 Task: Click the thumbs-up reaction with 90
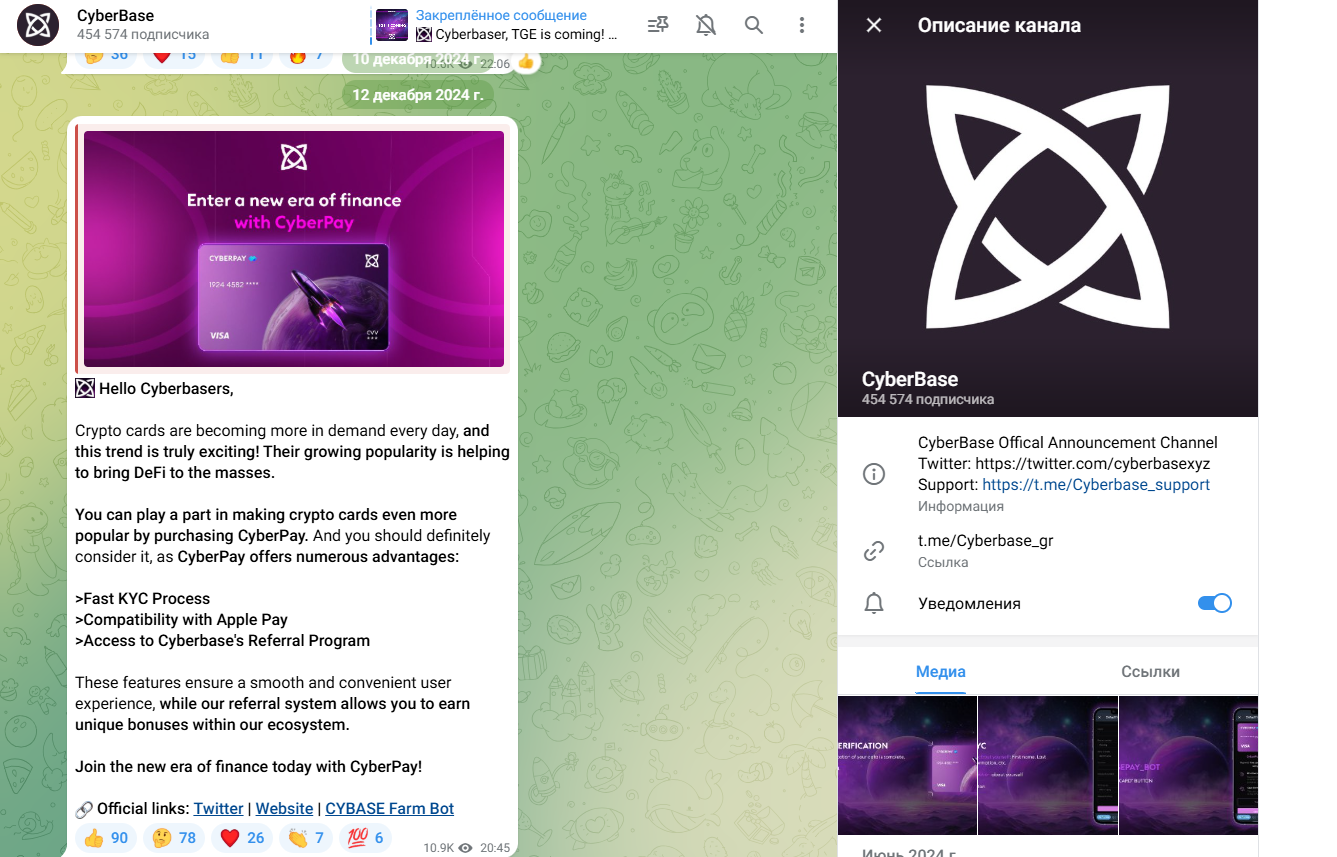click(106, 838)
